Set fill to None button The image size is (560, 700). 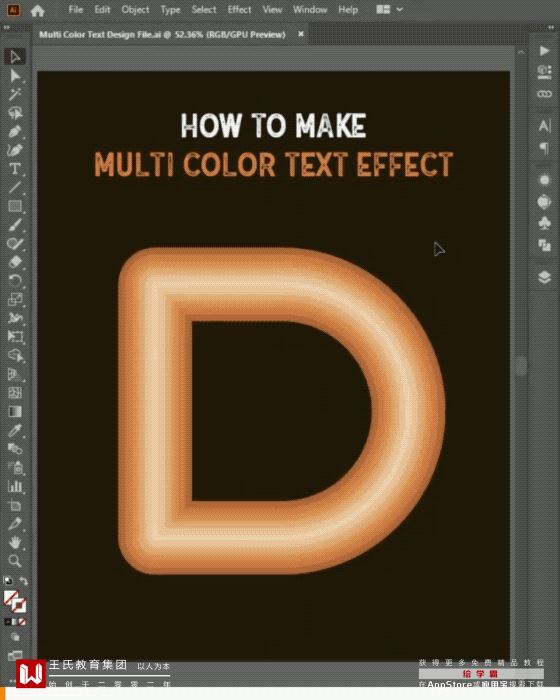(x=22, y=622)
